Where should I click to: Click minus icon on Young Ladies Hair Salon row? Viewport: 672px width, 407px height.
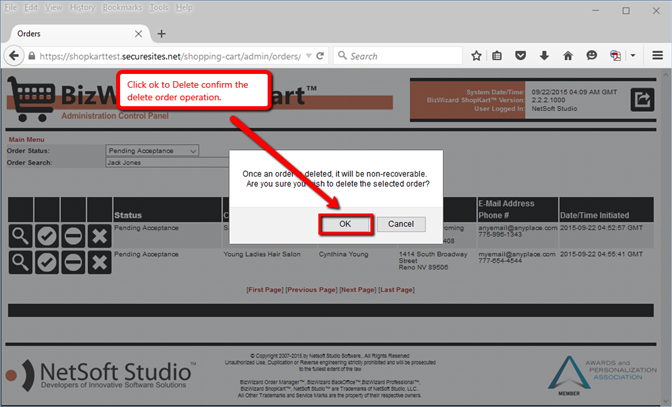click(73, 262)
